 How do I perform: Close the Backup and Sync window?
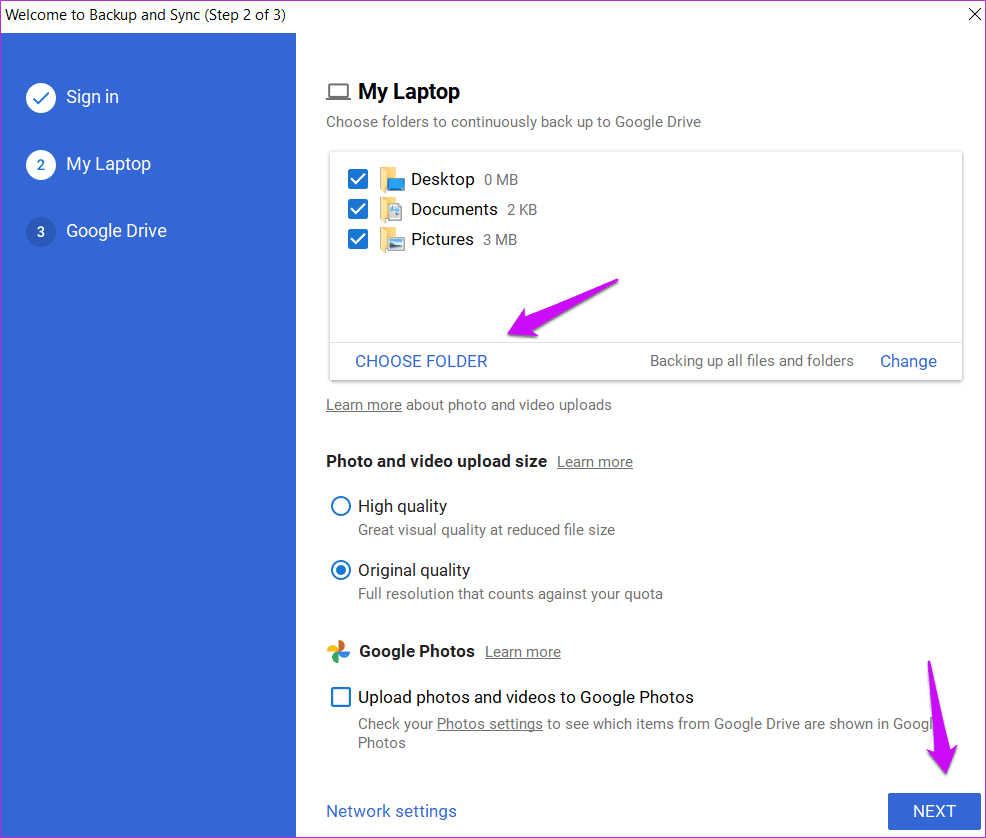pos(974,14)
